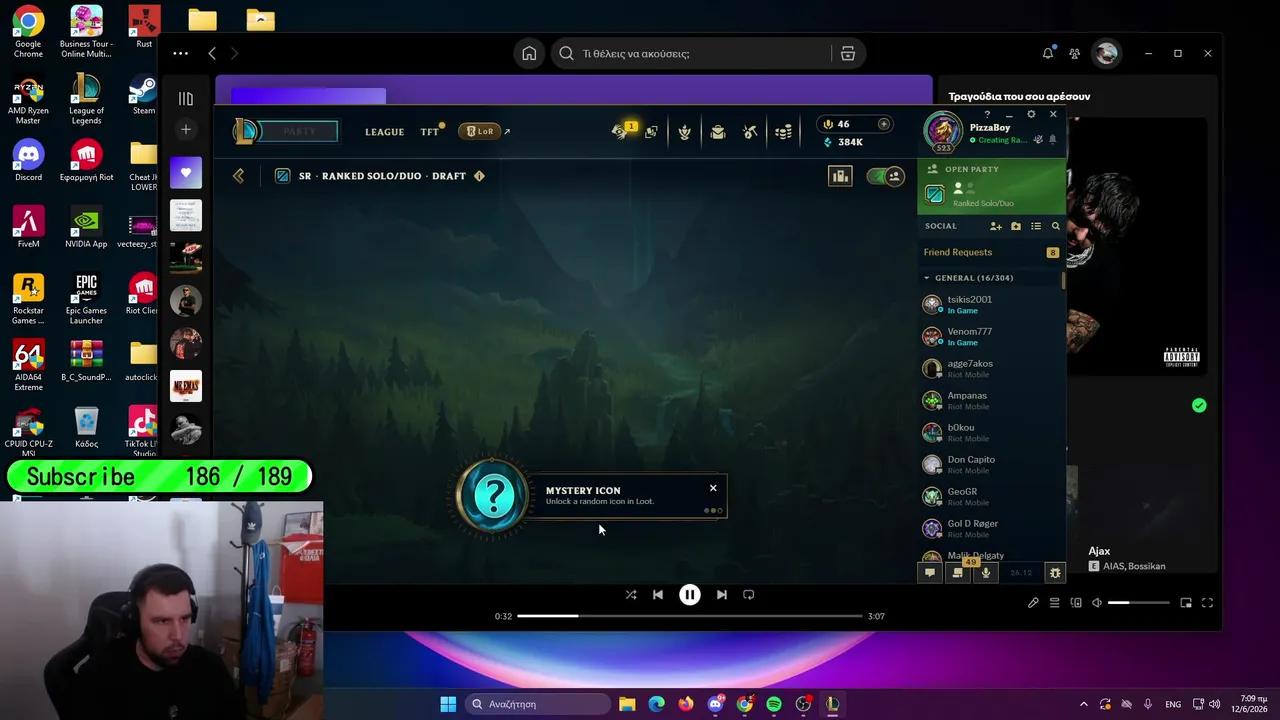Open the Store coins icon
The width and height of the screenshot is (1280, 720).
click(x=783, y=131)
